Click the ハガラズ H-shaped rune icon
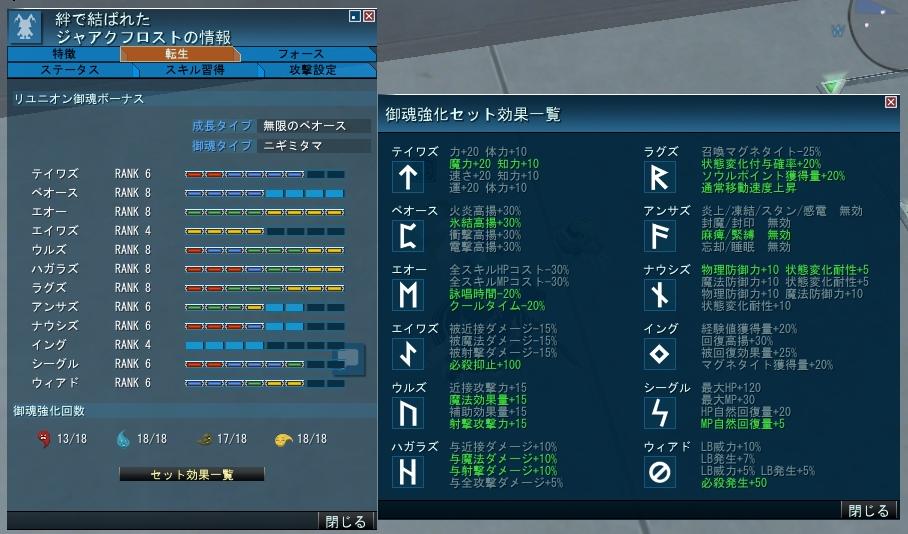The height and width of the screenshot is (534, 908). click(x=408, y=472)
